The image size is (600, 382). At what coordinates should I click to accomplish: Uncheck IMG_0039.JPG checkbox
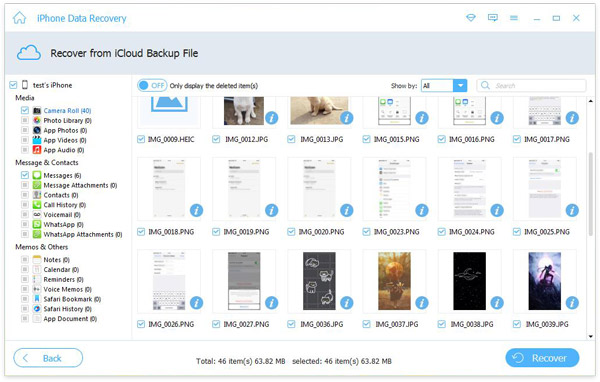point(517,324)
